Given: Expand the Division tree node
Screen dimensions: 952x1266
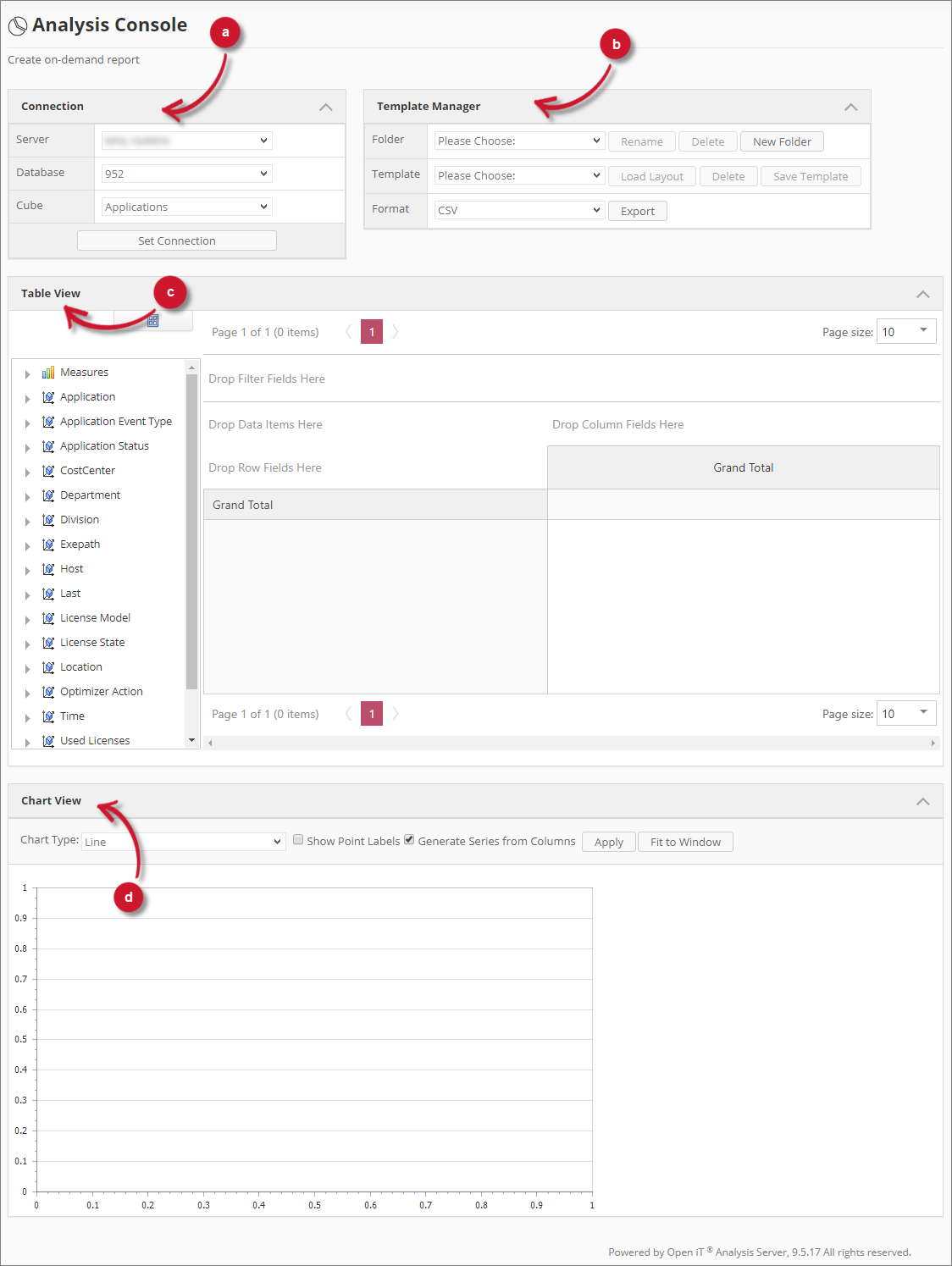Looking at the screenshot, I should (x=28, y=519).
